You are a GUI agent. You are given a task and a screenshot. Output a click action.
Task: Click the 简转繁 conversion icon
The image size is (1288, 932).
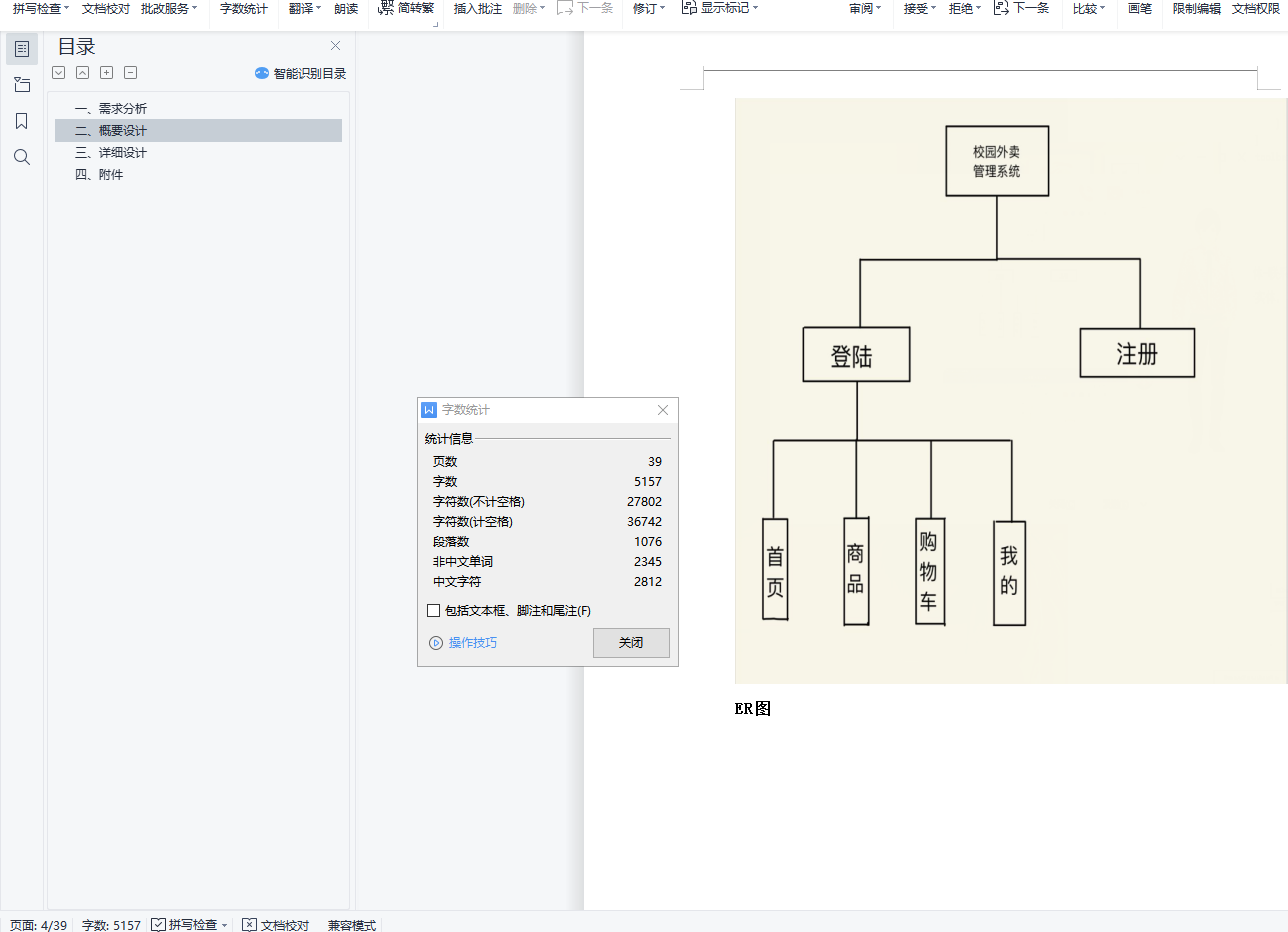tap(386, 8)
